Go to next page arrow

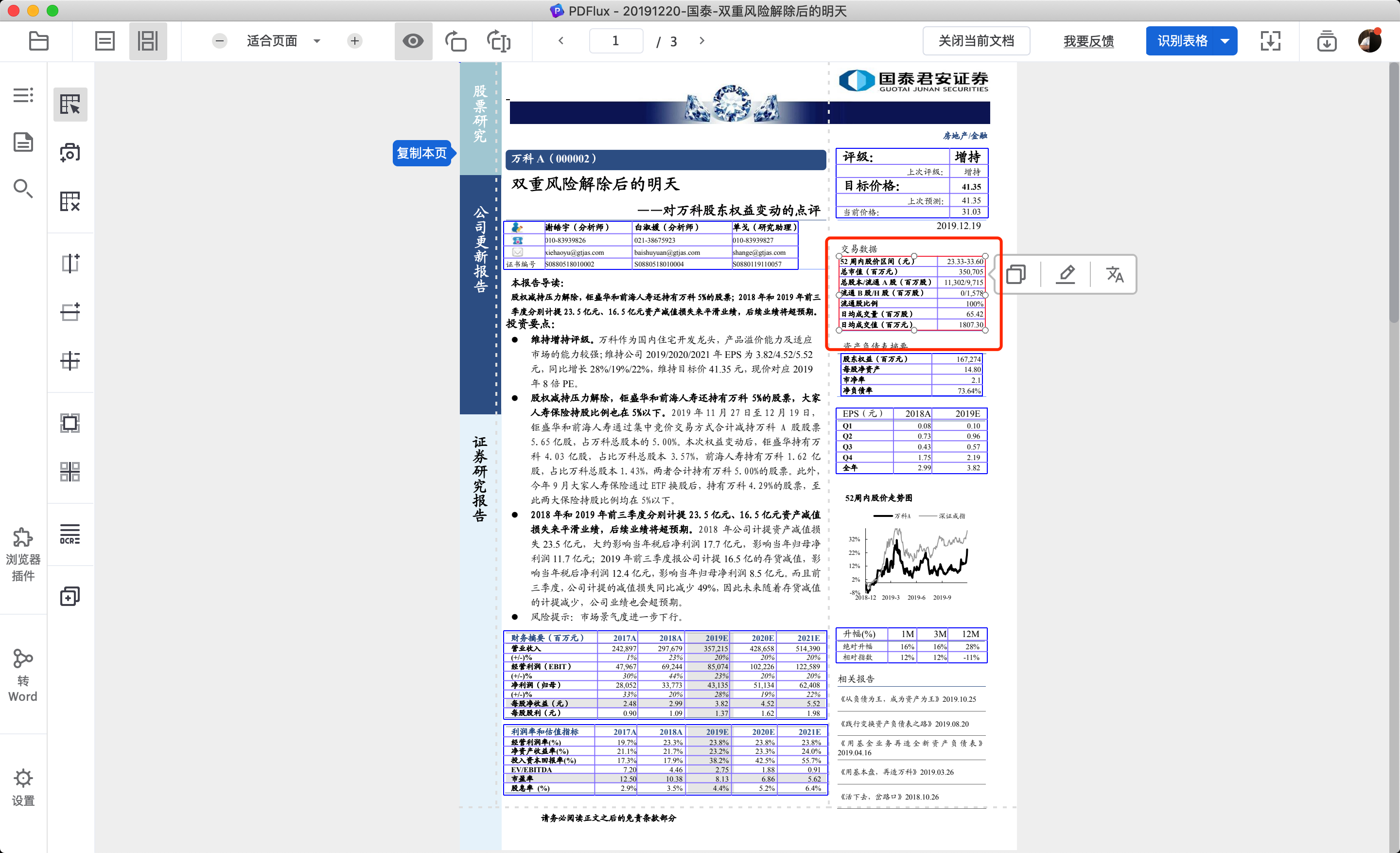tap(702, 40)
